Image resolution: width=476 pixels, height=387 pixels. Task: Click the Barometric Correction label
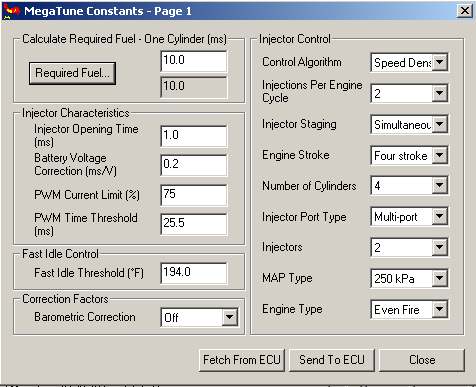pos(85,317)
